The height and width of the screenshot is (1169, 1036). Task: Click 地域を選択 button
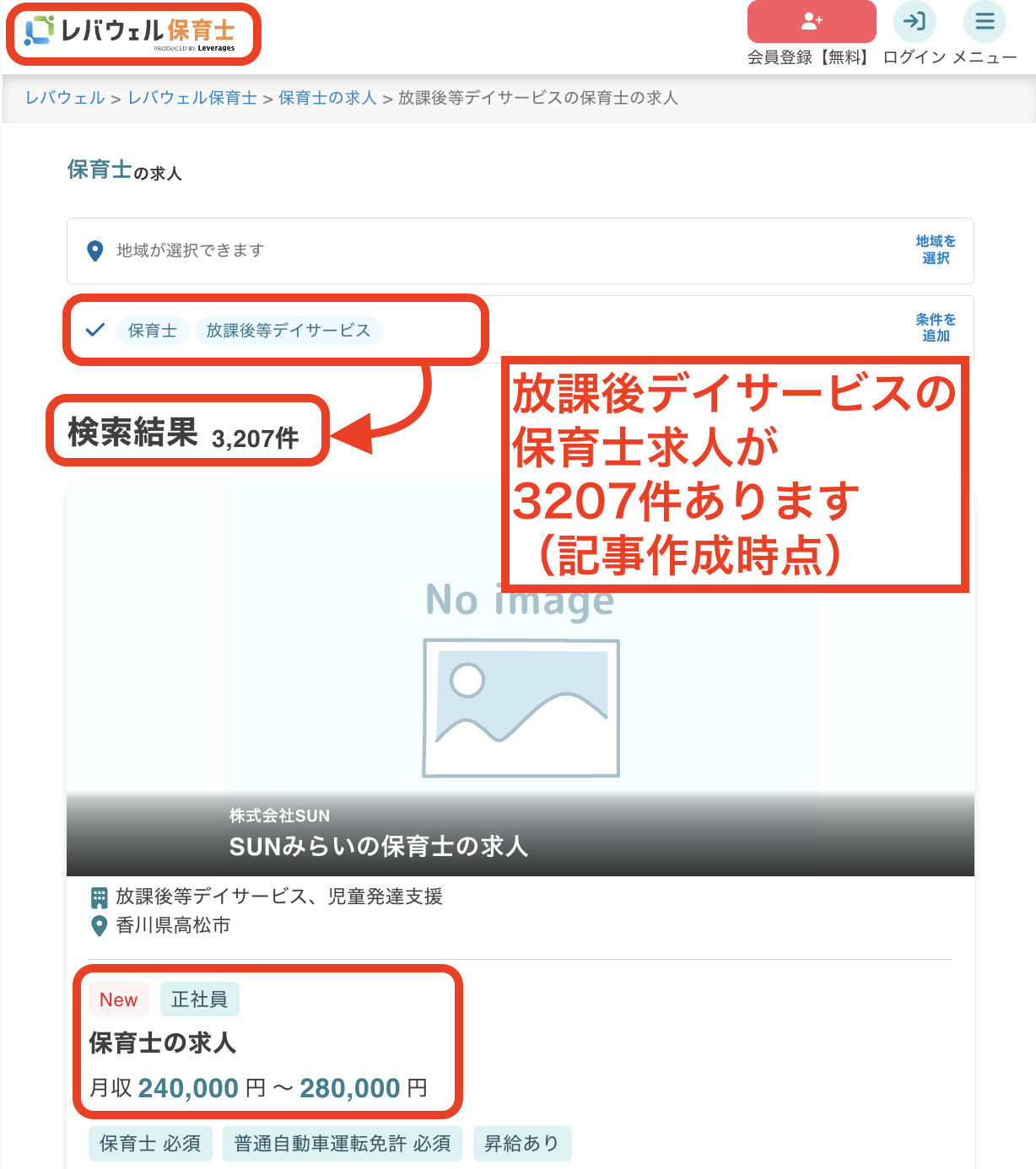tap(936, 250)
